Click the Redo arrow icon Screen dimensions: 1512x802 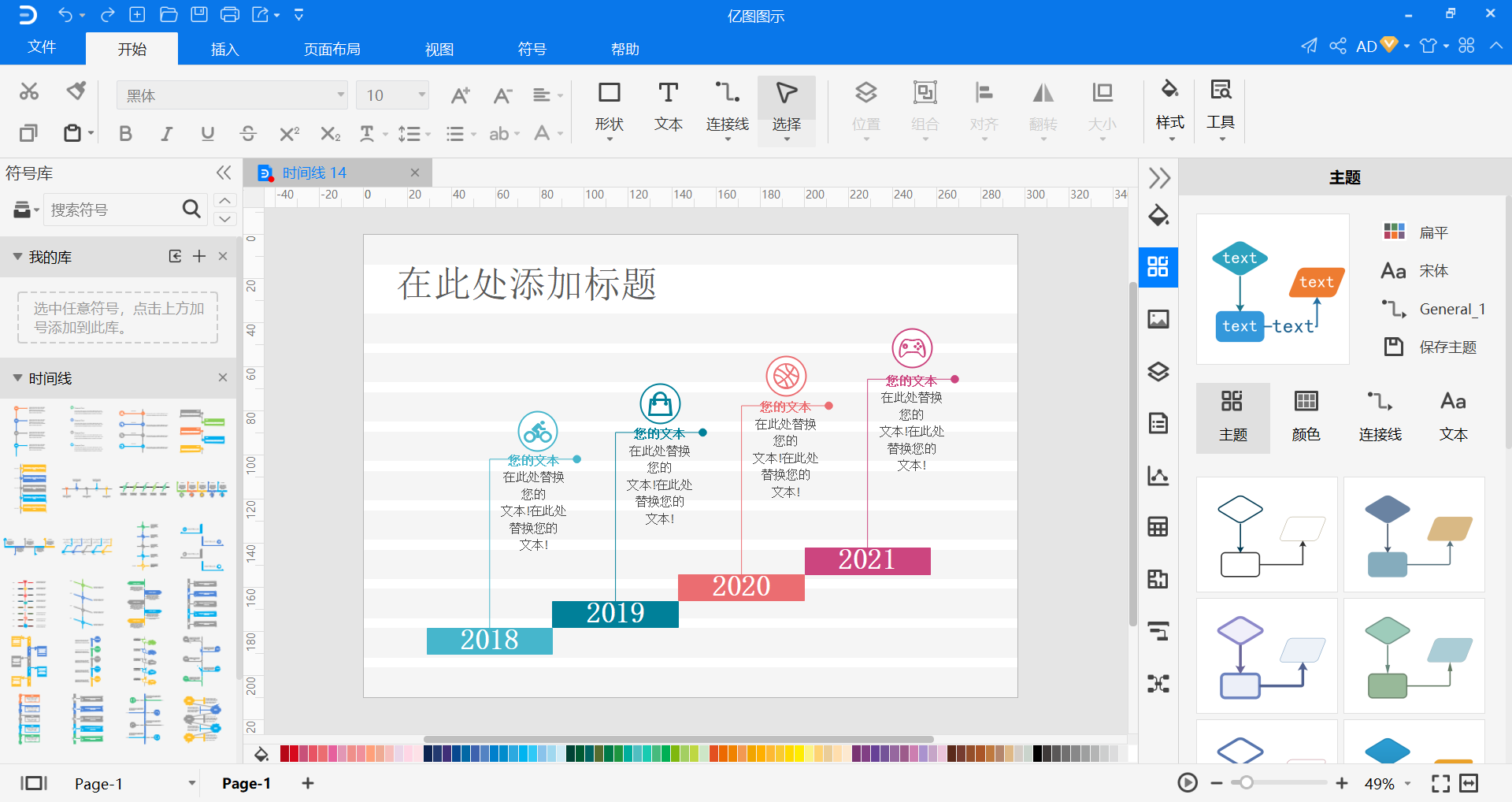pyautogui.click(x=108, y=14)
